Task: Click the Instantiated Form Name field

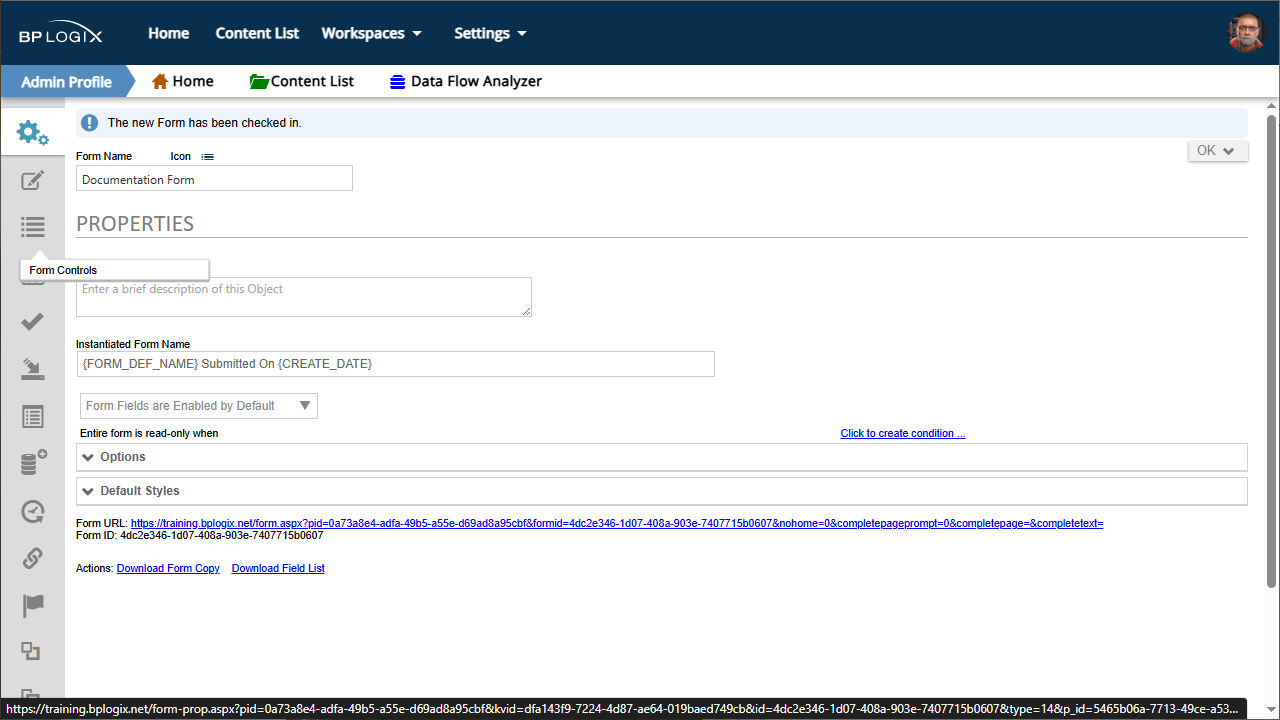Action: pyautogui.click(x=395, y=364)
